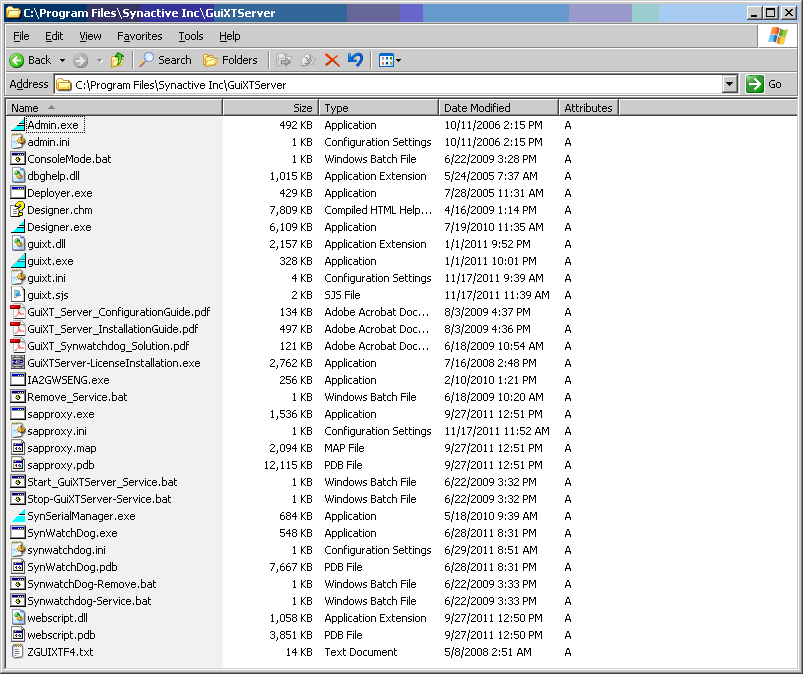Sort files by Attributes column header

pos(589,108)
